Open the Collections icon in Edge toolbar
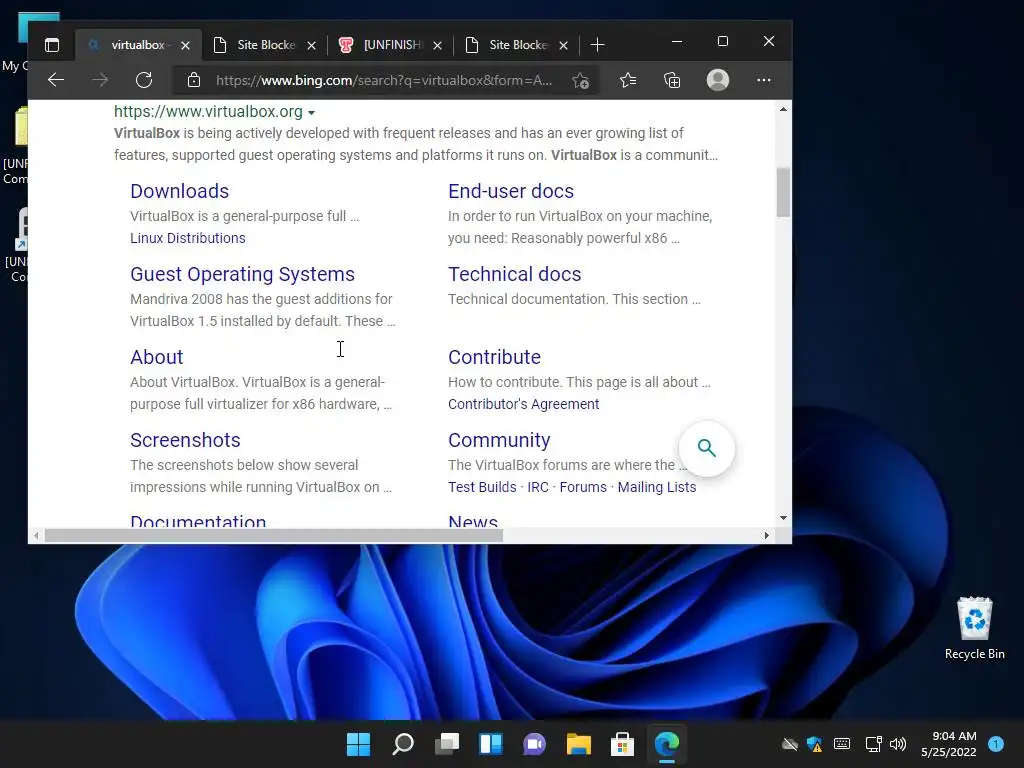The height and width of the screenshot is (768, 1024). point(672,80)
